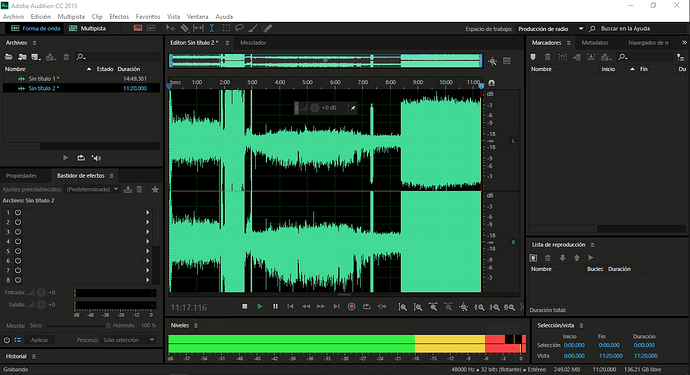
Task: Click import file icon in Archivos panel
Action: point(22,57)
